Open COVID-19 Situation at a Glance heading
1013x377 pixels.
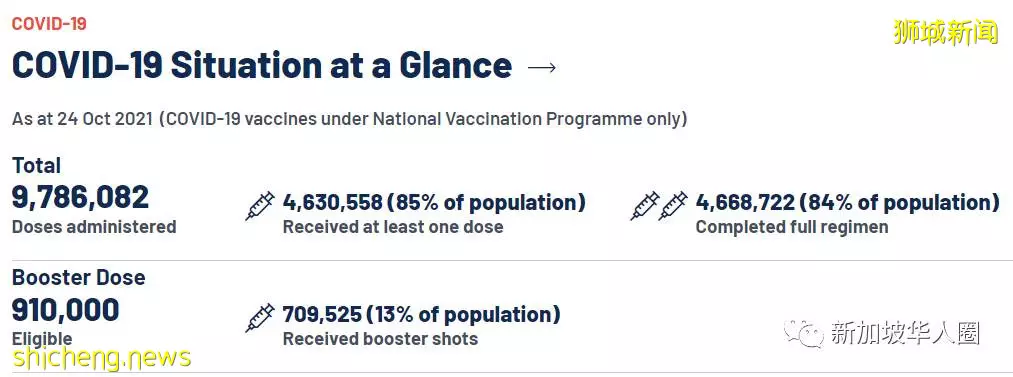pyautogui.click(x=262, y=66)
